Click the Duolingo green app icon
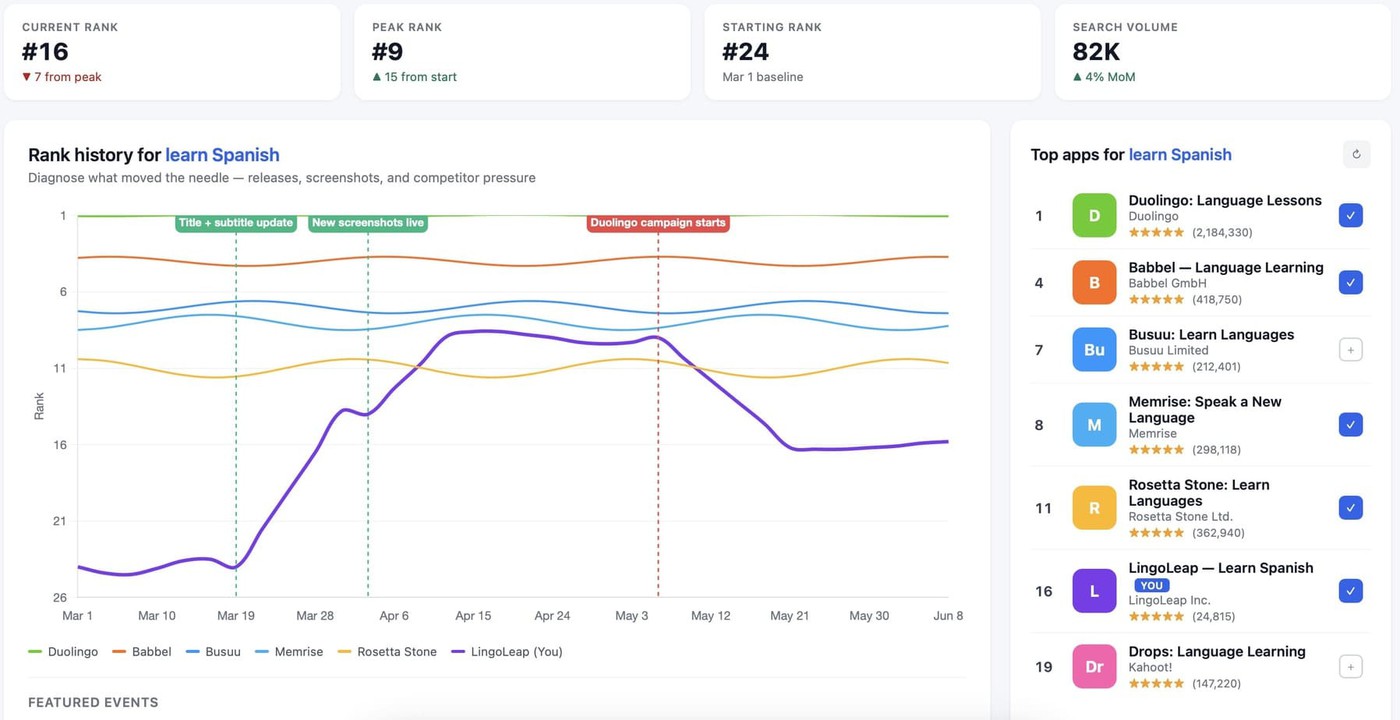Viewport: 1400px width, 720px height. click(x=1094, y=216)
